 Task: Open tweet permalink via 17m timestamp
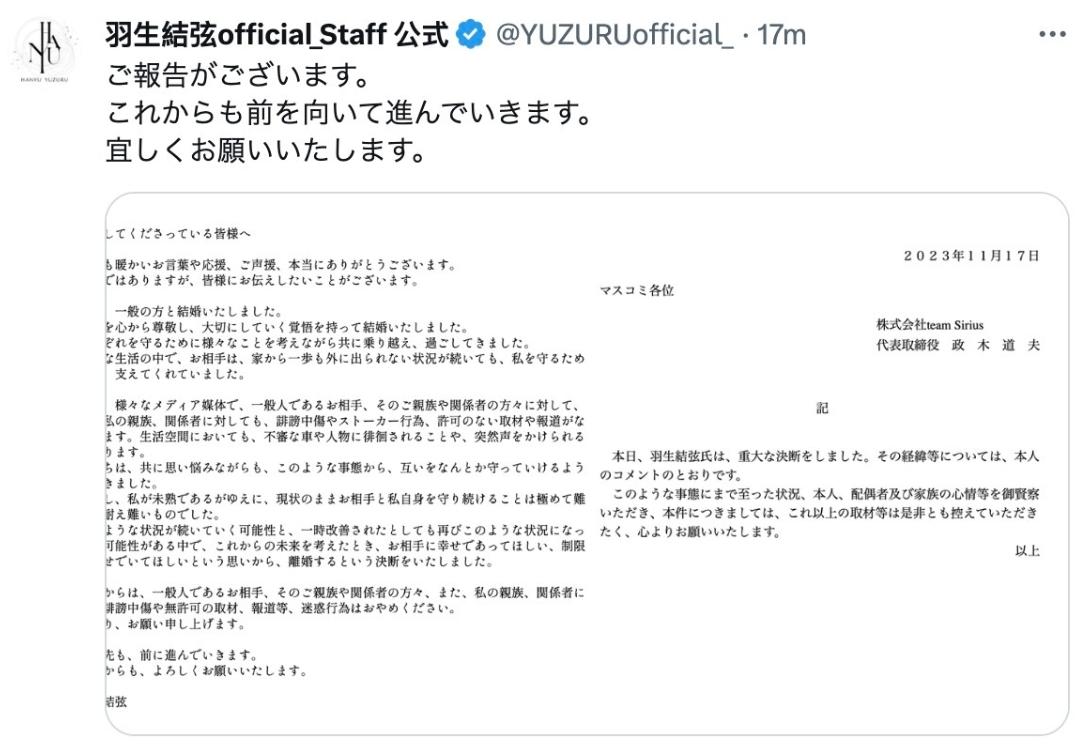781,34
